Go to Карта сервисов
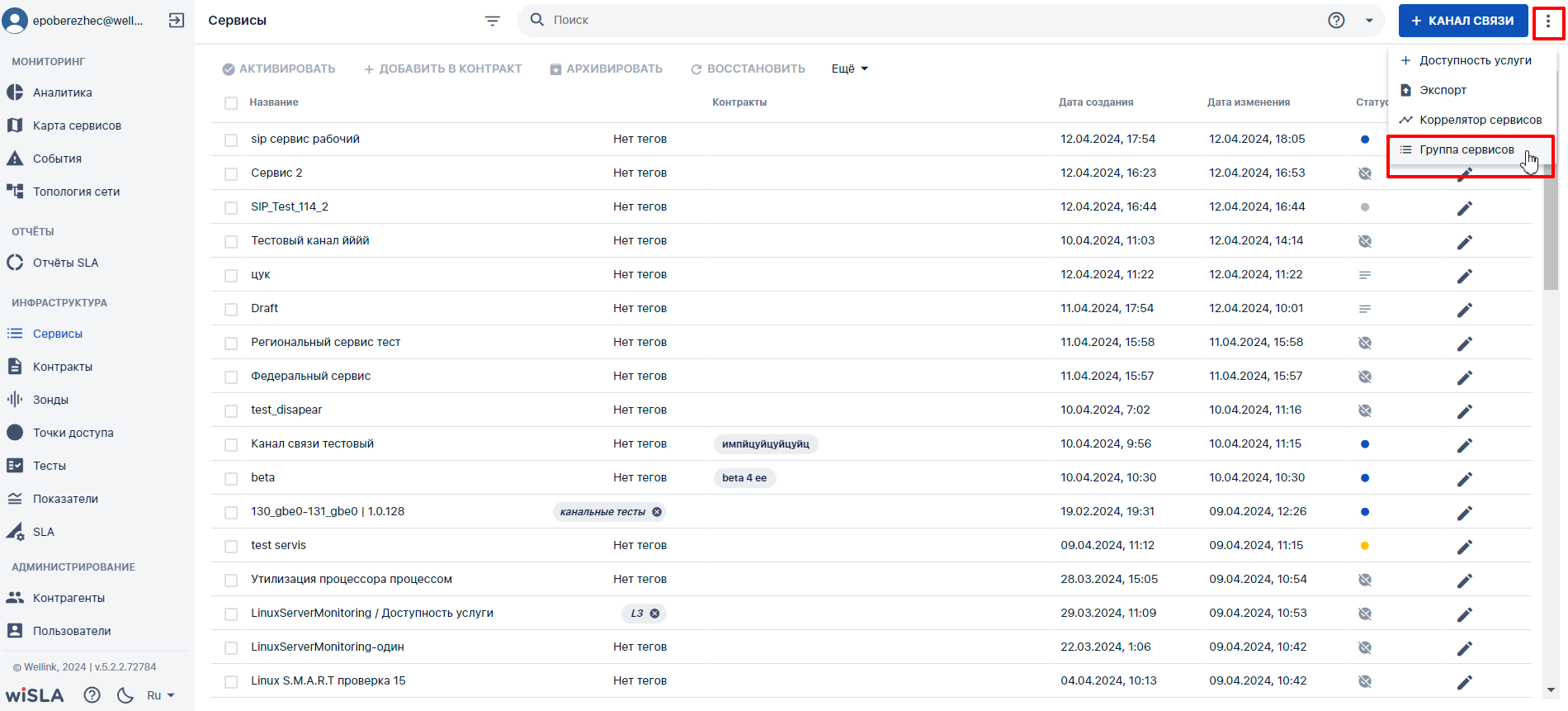This screenshot has height=711, width=1568. (x=77, y=126)
